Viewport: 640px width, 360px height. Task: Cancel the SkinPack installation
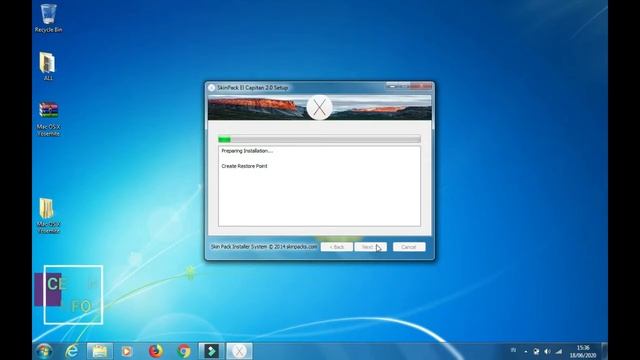[x=409, y=247]
